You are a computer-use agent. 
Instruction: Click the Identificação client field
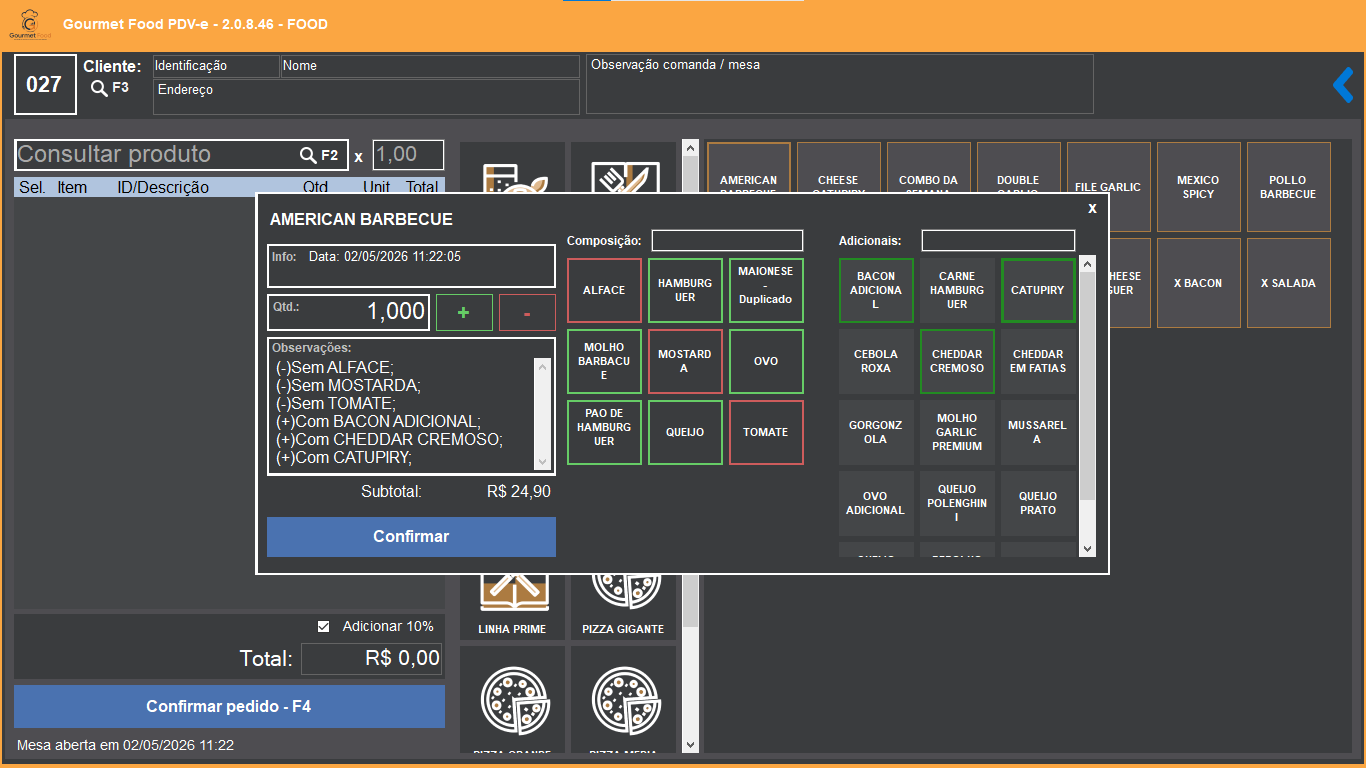(216, 66)
